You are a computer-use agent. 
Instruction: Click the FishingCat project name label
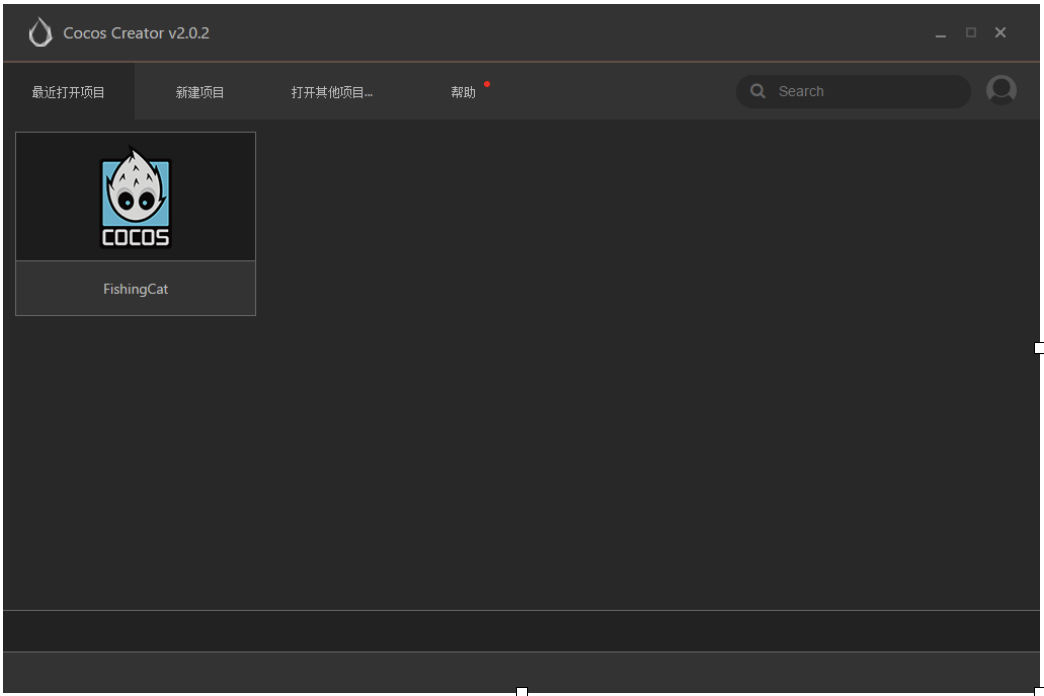coord(136,289)
